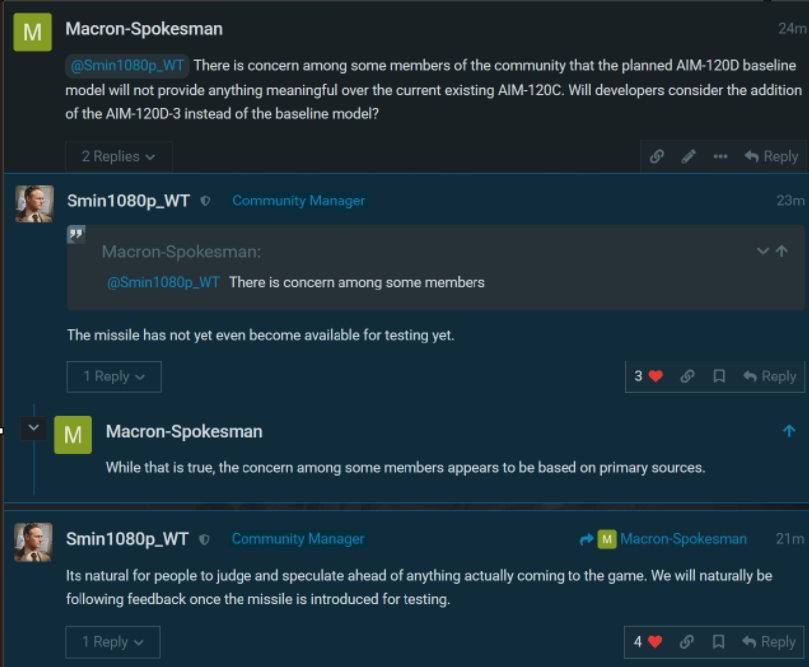Click Smin1080p_WT's avatar on the 23m post

pos(34,203)
